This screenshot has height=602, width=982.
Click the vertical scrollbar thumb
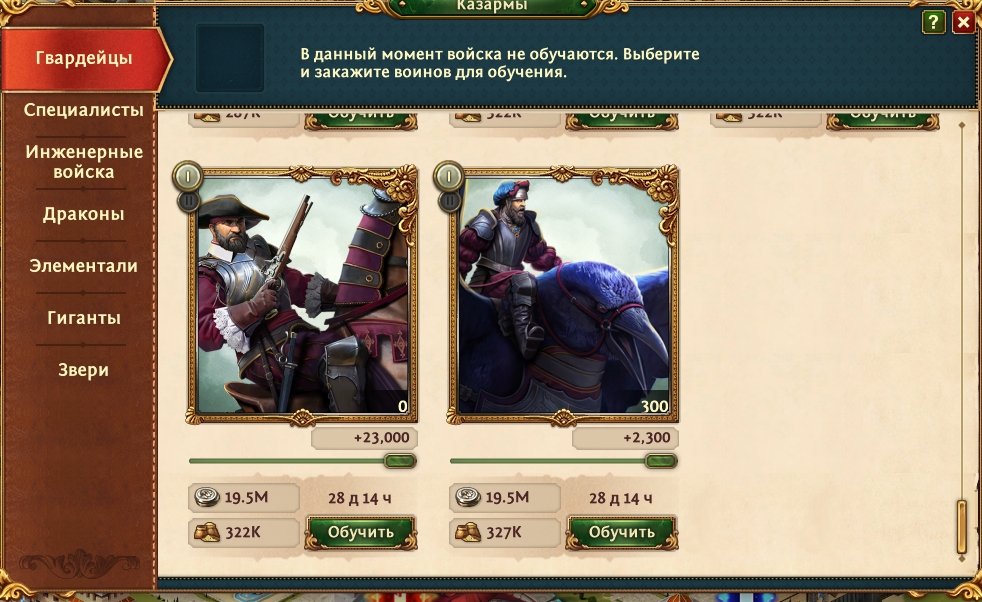[962, 527]
